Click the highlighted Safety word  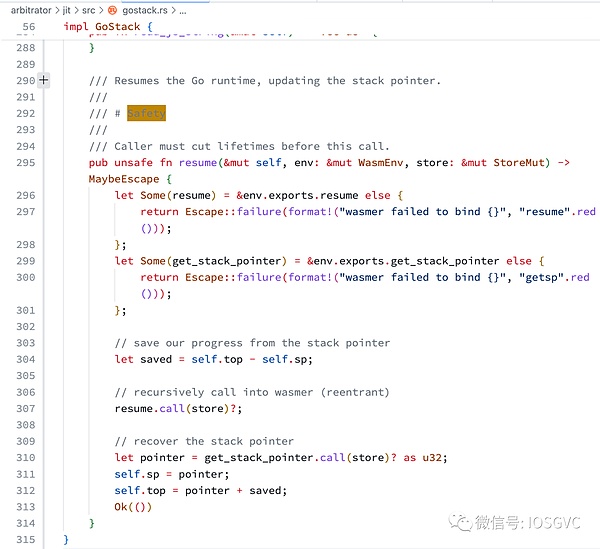pos(146,113)
